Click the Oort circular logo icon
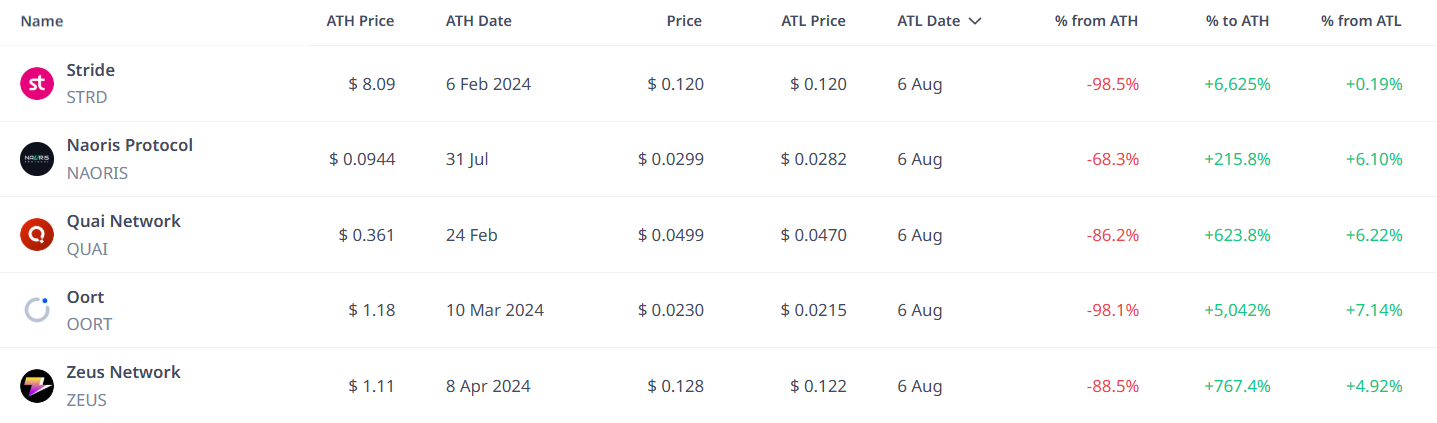 [x=37, y=310]
